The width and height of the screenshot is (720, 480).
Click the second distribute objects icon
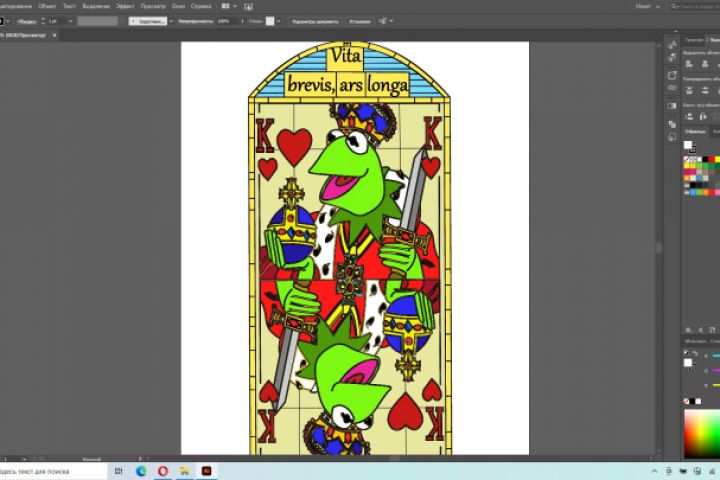pyautogui.click(x=705, y=91)
